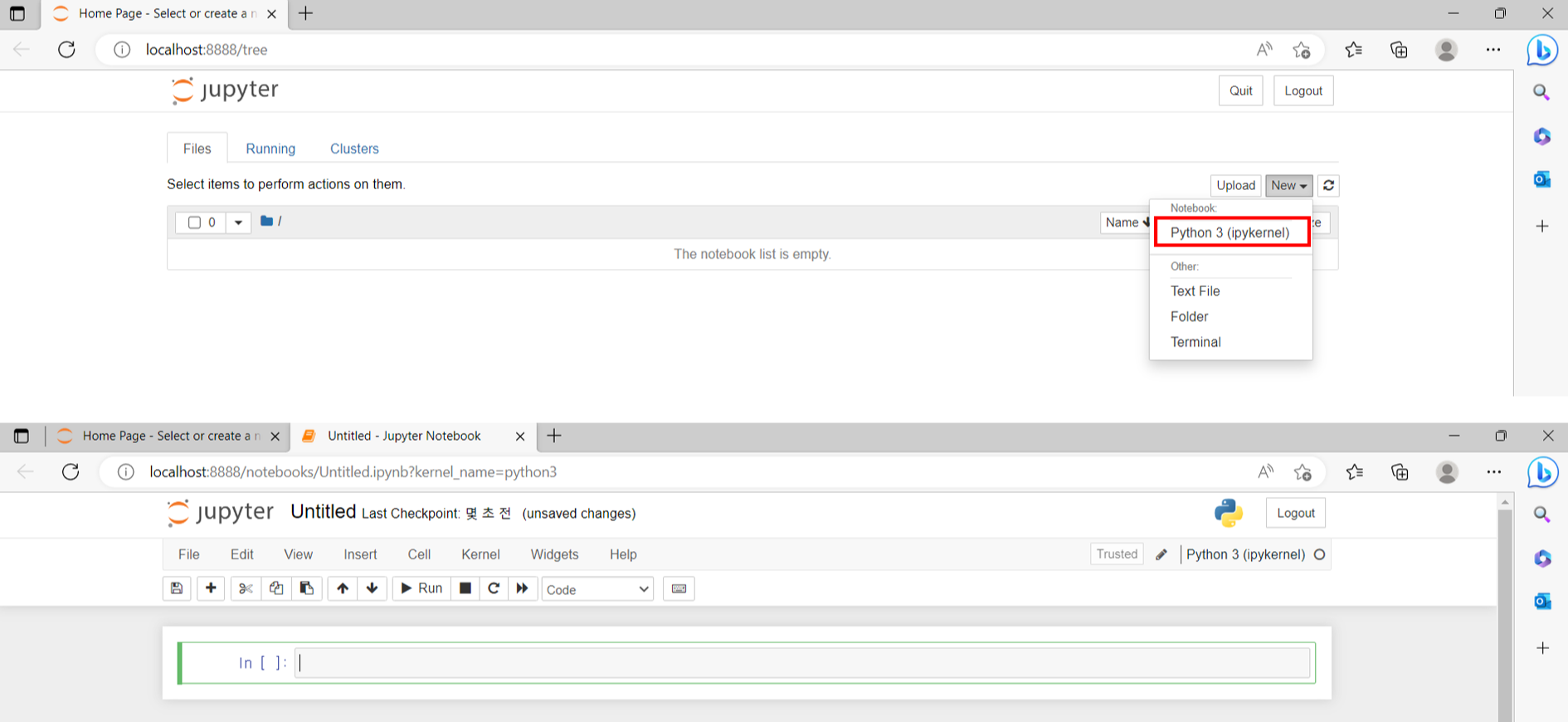Open Microsoft 365 sidebar icon in bottom window

[x=1542, y=559]
